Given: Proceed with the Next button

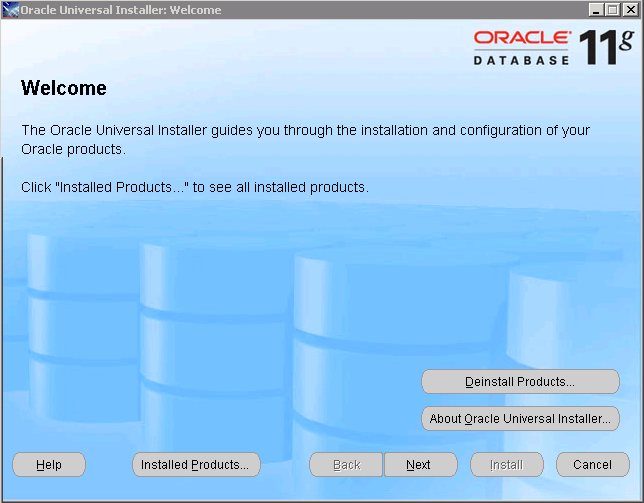Looking at the screenshot, I should (x=421, y=464).
